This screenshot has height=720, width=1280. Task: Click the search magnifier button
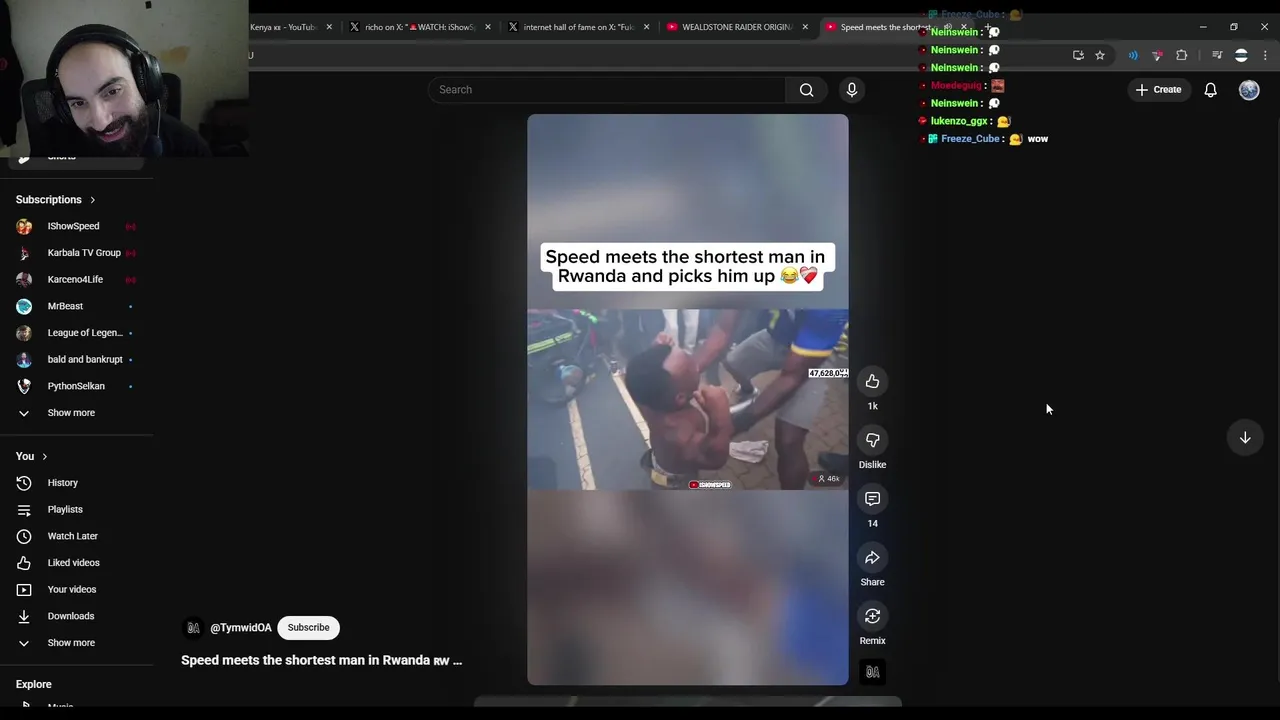point(806,90)
